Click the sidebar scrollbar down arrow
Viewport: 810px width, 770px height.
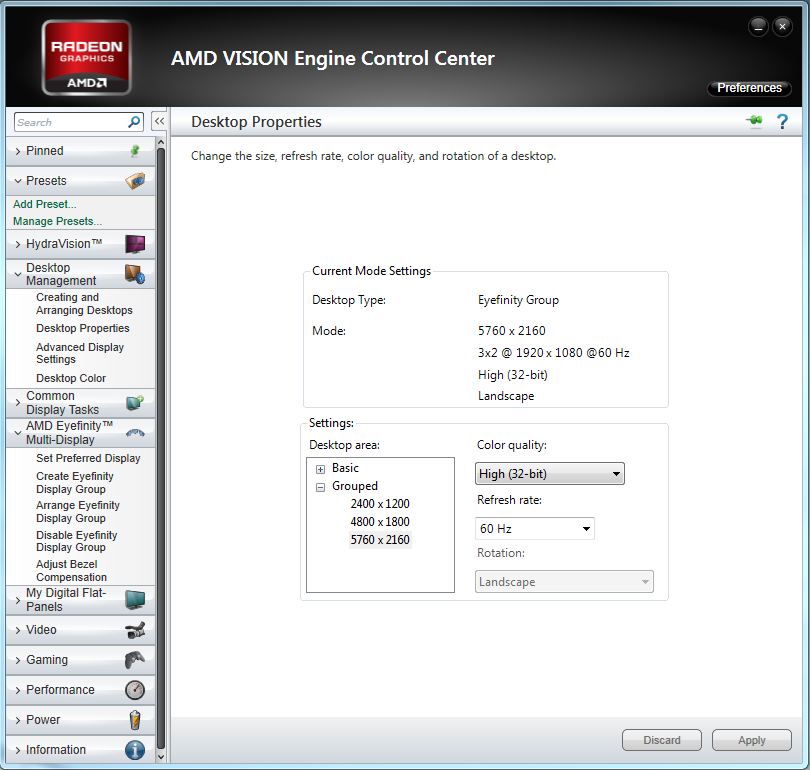[161, 757]
